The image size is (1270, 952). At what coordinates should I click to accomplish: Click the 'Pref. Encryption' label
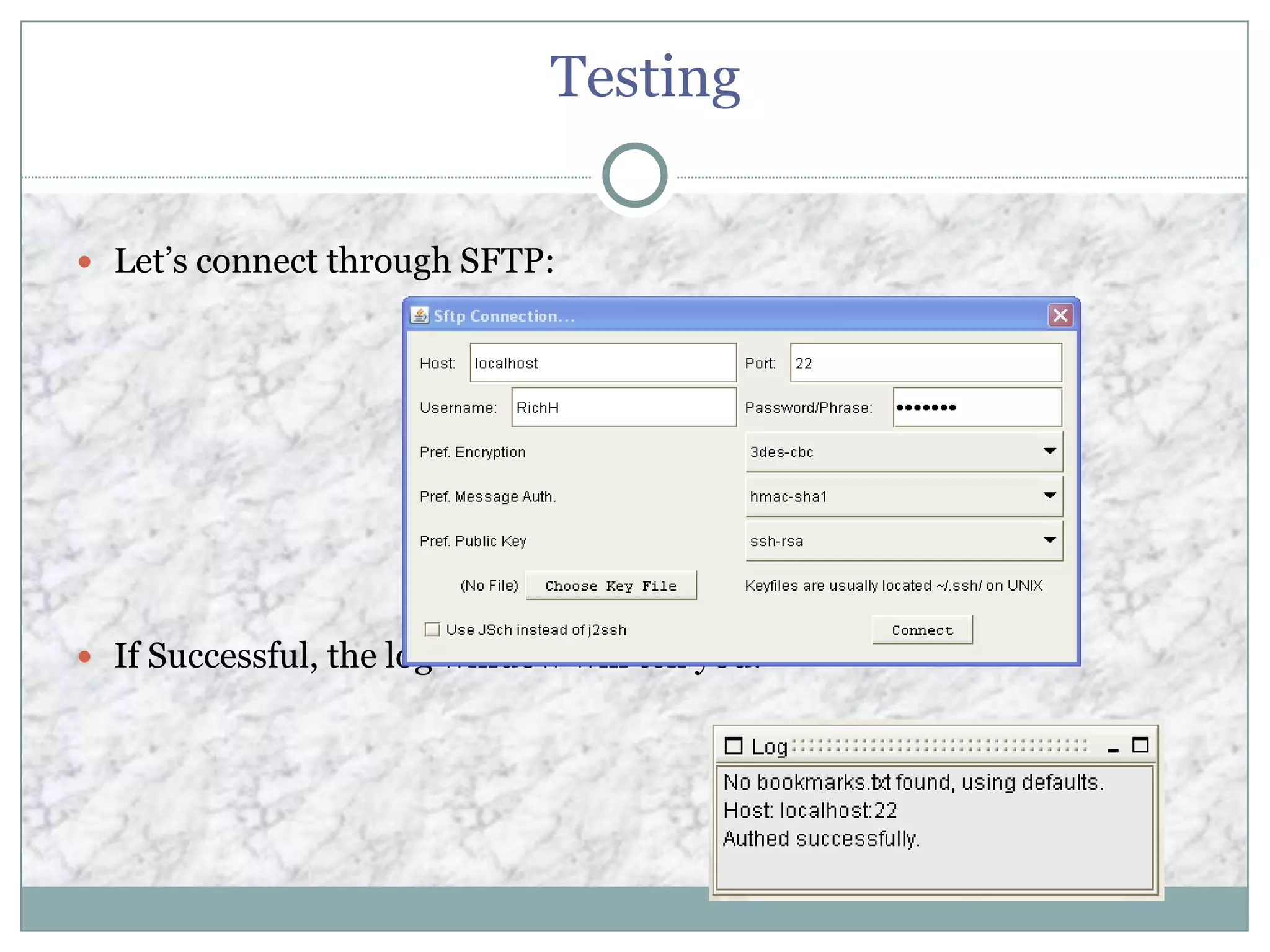click(x=473, y=452)
